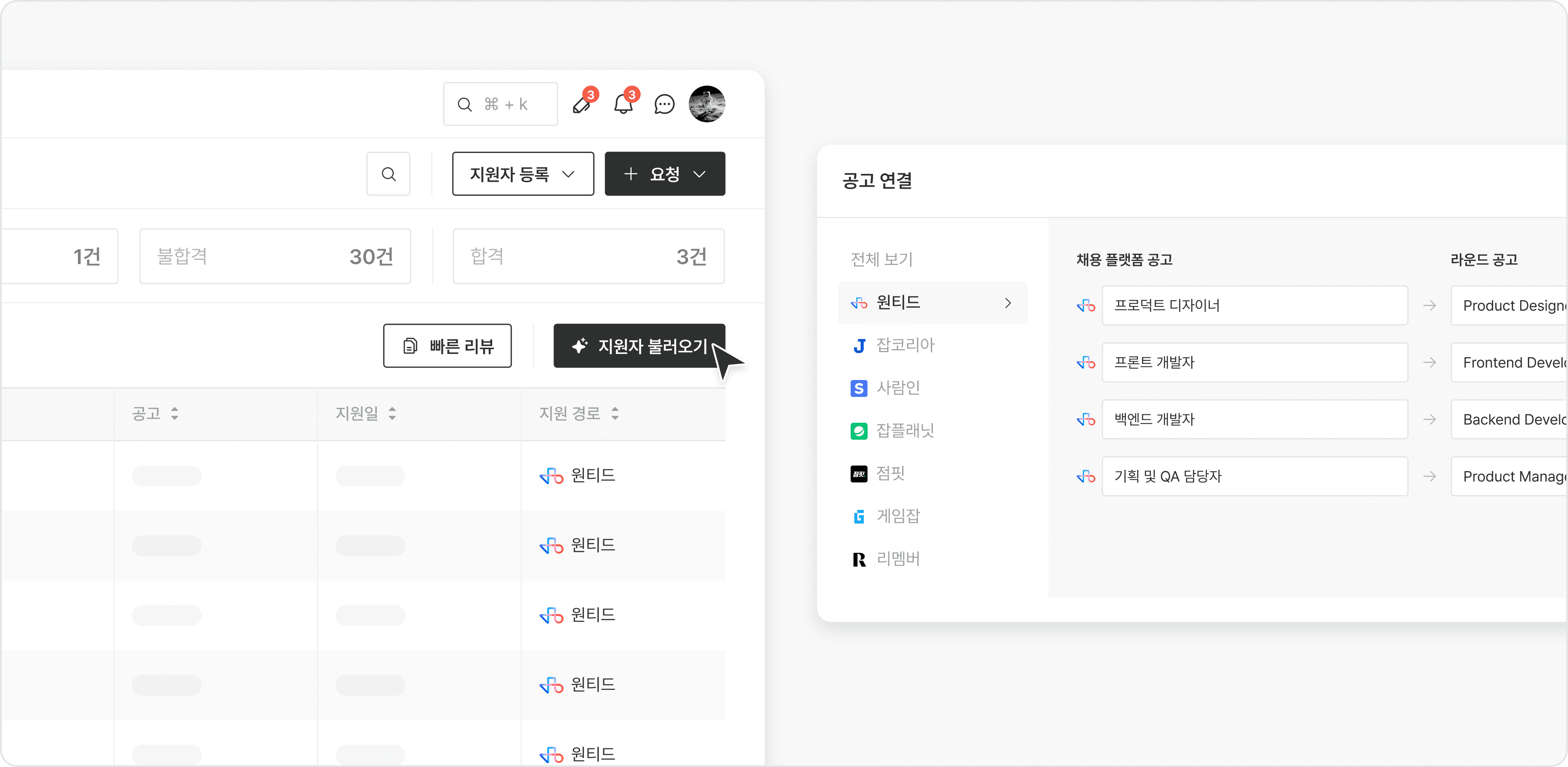Click the pencil edit icon with badge
The height and width of the screenshot is (767, 1568).
pos(583,104)
